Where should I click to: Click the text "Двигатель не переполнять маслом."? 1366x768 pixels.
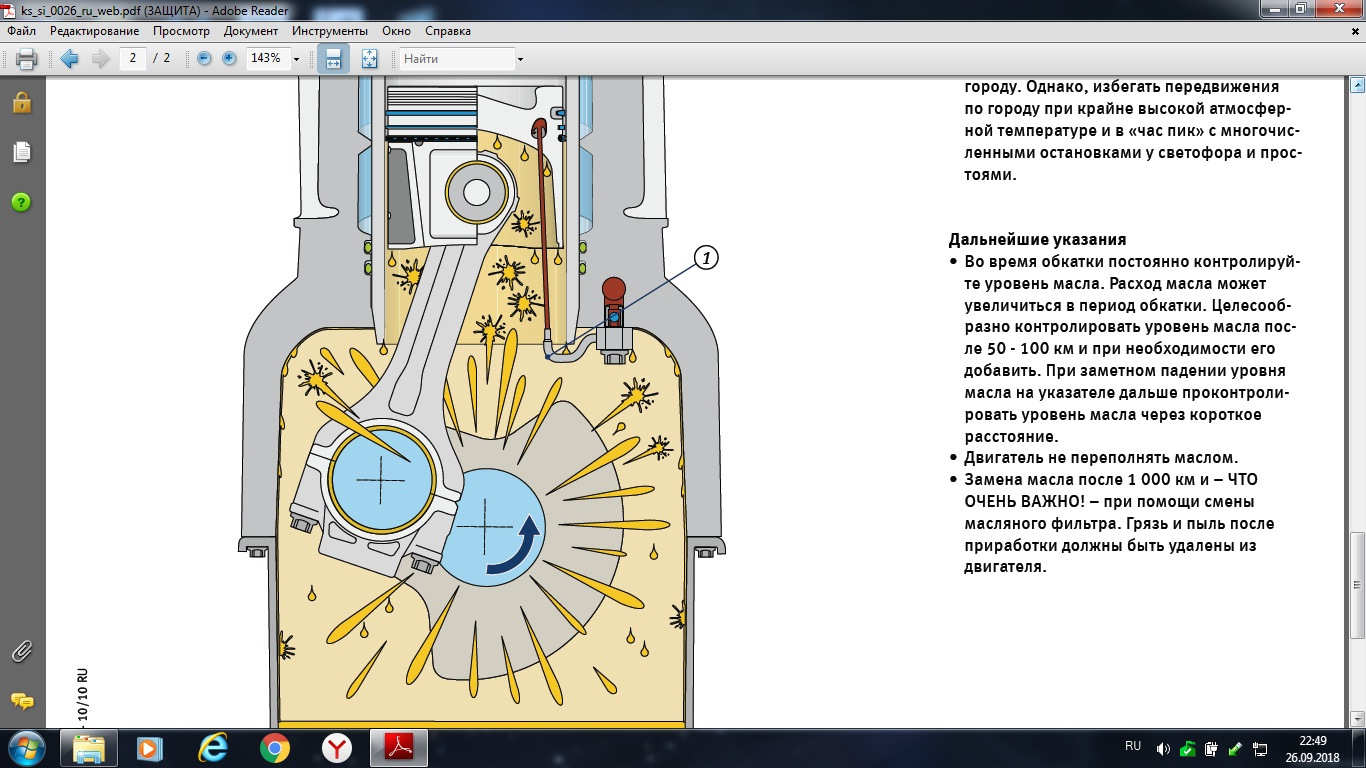click(1101, 458)
